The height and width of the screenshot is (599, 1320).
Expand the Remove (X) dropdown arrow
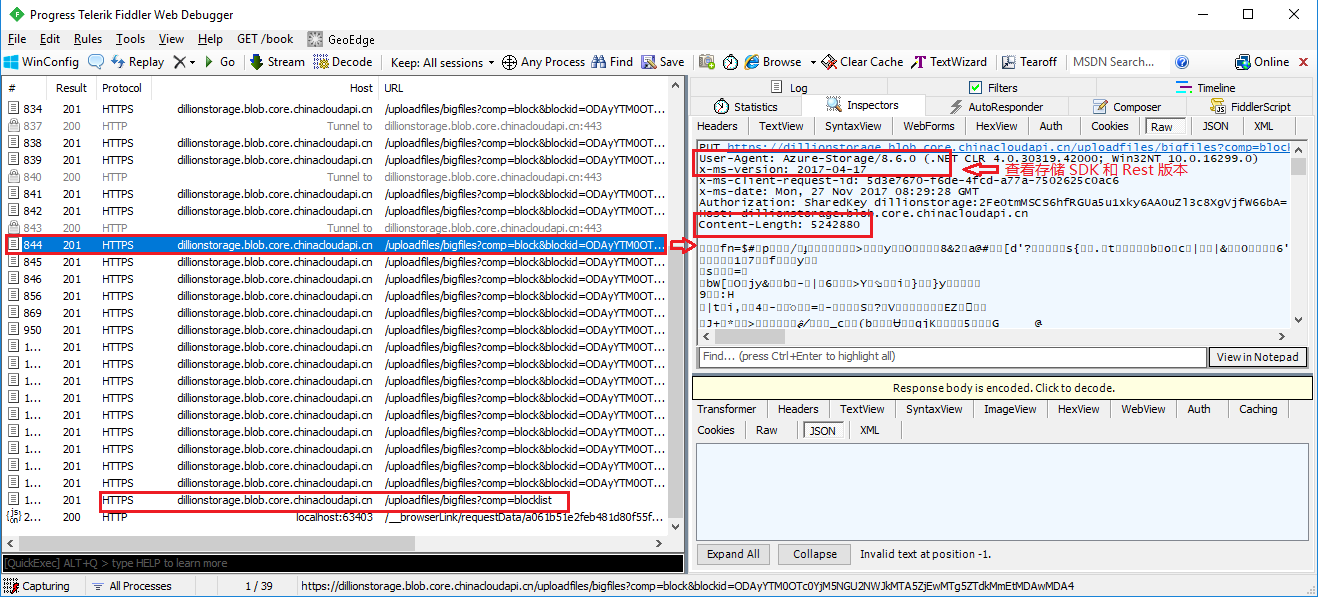coord(192,62)
